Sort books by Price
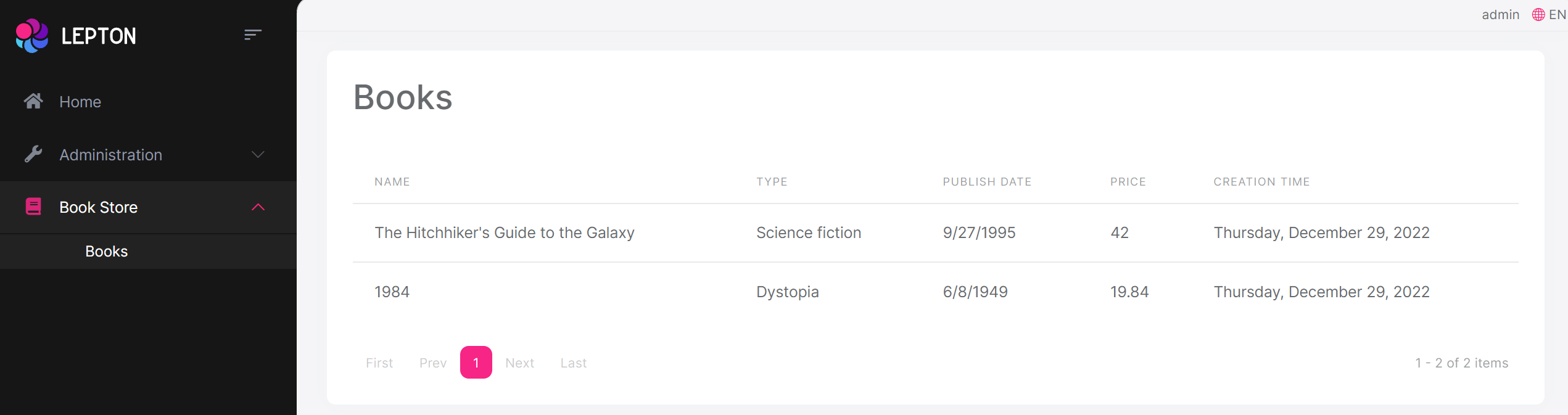Screen dimensions: 1568x415 pyautogui.click(x=1128, y=181)
